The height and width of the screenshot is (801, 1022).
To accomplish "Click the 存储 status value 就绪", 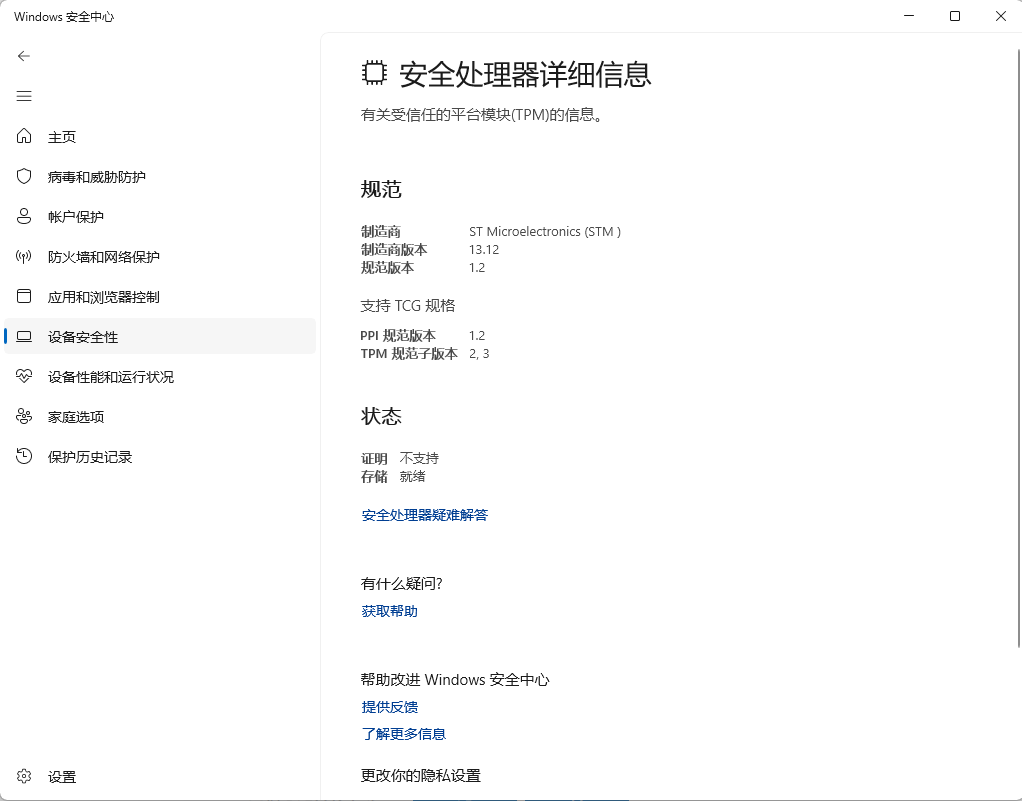I will (412, 476).
